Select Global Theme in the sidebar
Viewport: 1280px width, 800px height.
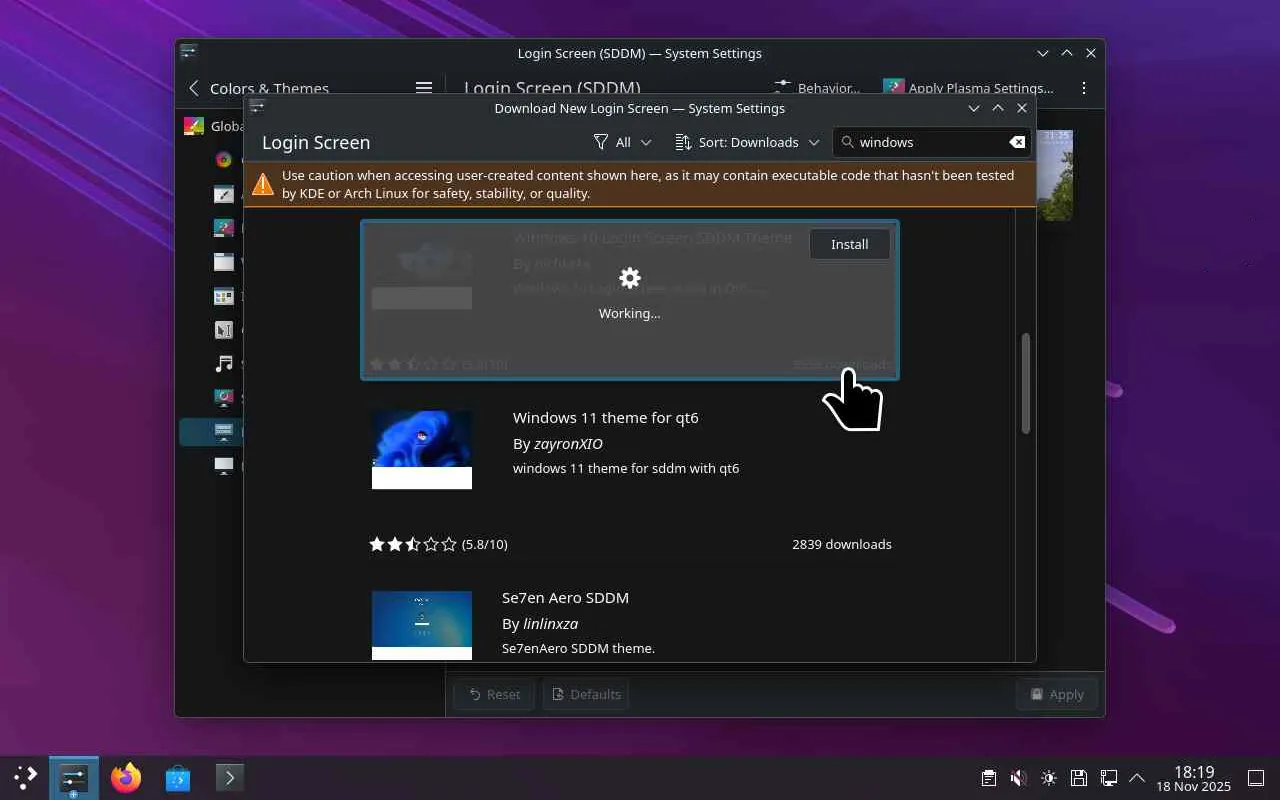click(x=213, y=126)
